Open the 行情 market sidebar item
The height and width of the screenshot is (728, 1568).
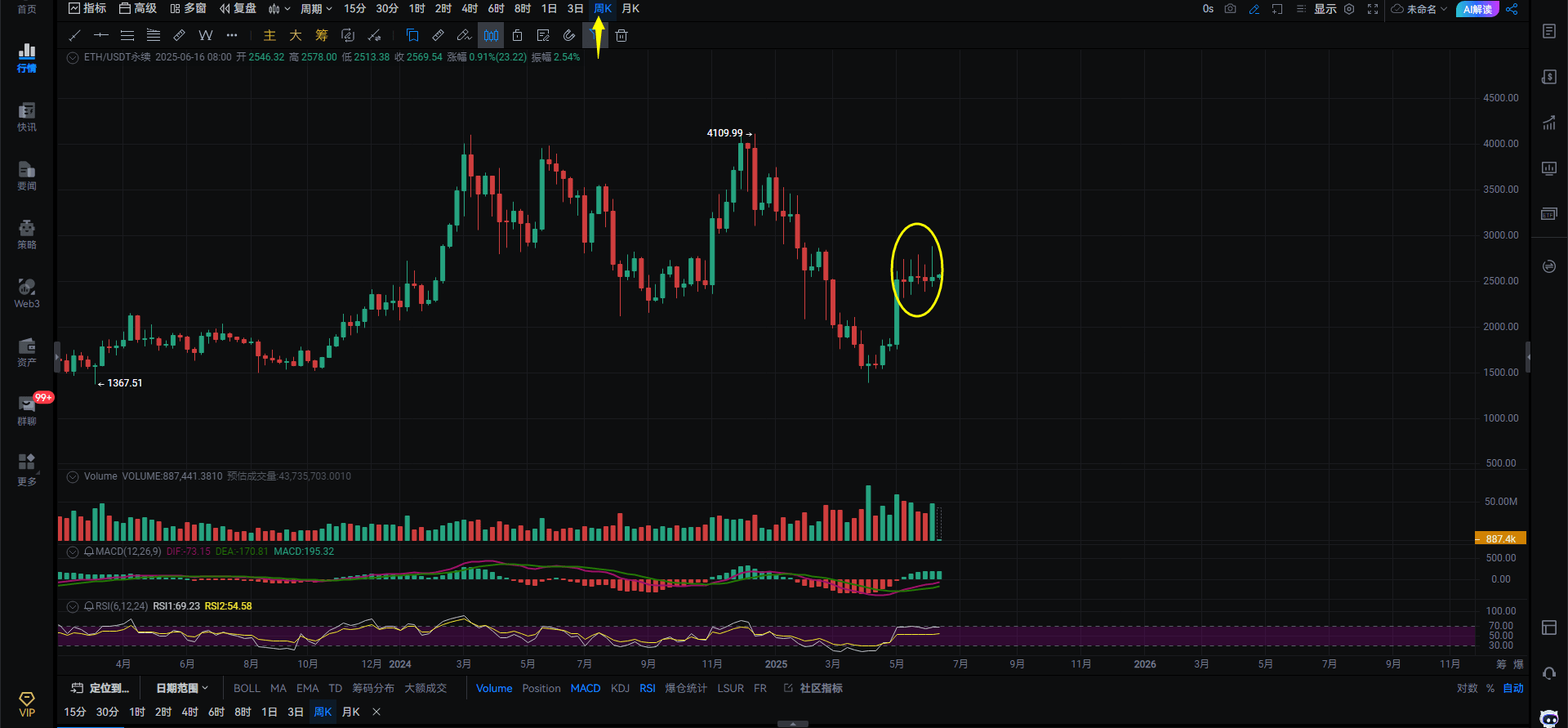point(27,58)
